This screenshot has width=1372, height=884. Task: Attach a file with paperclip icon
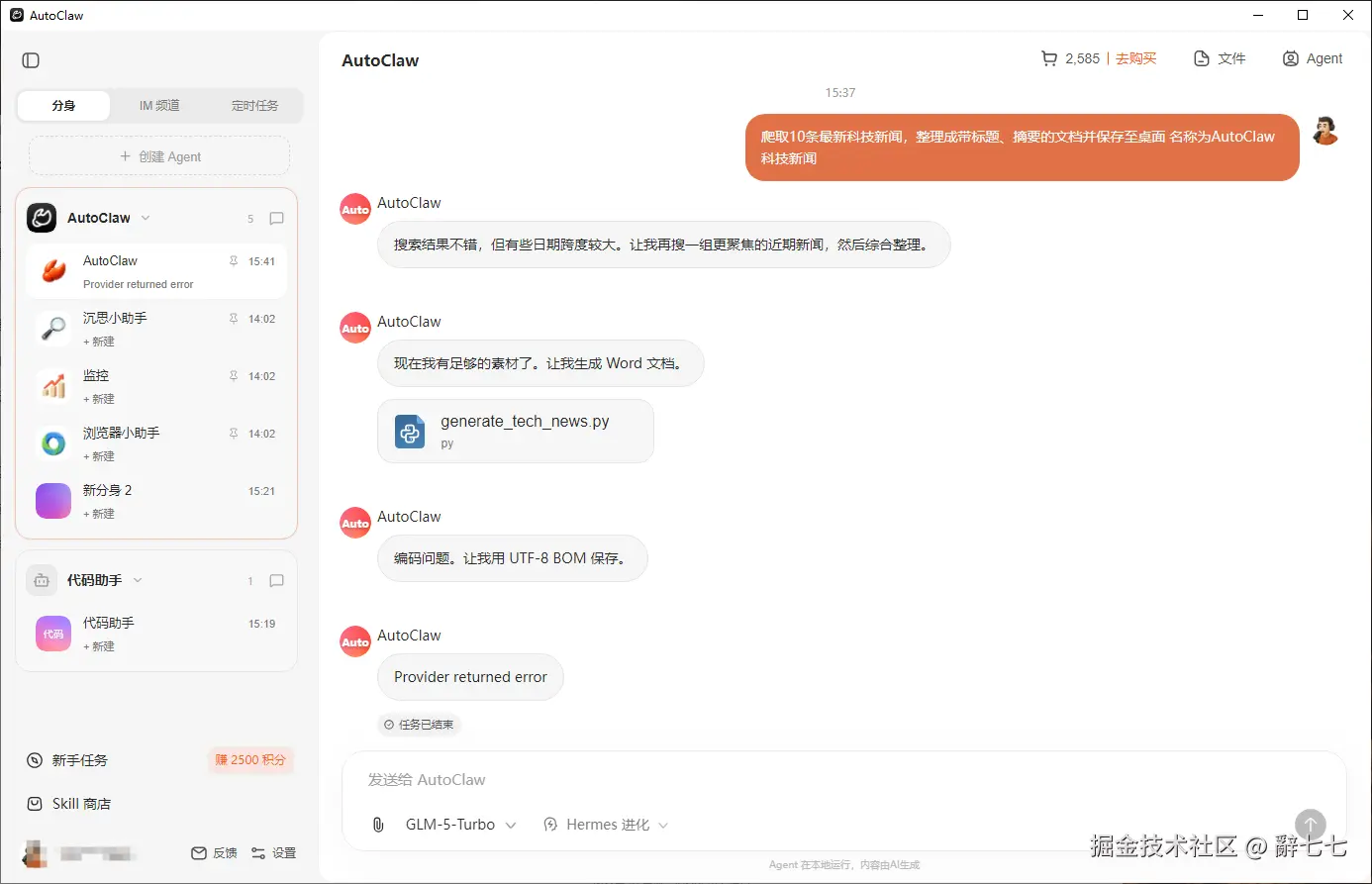pos(378,825)
